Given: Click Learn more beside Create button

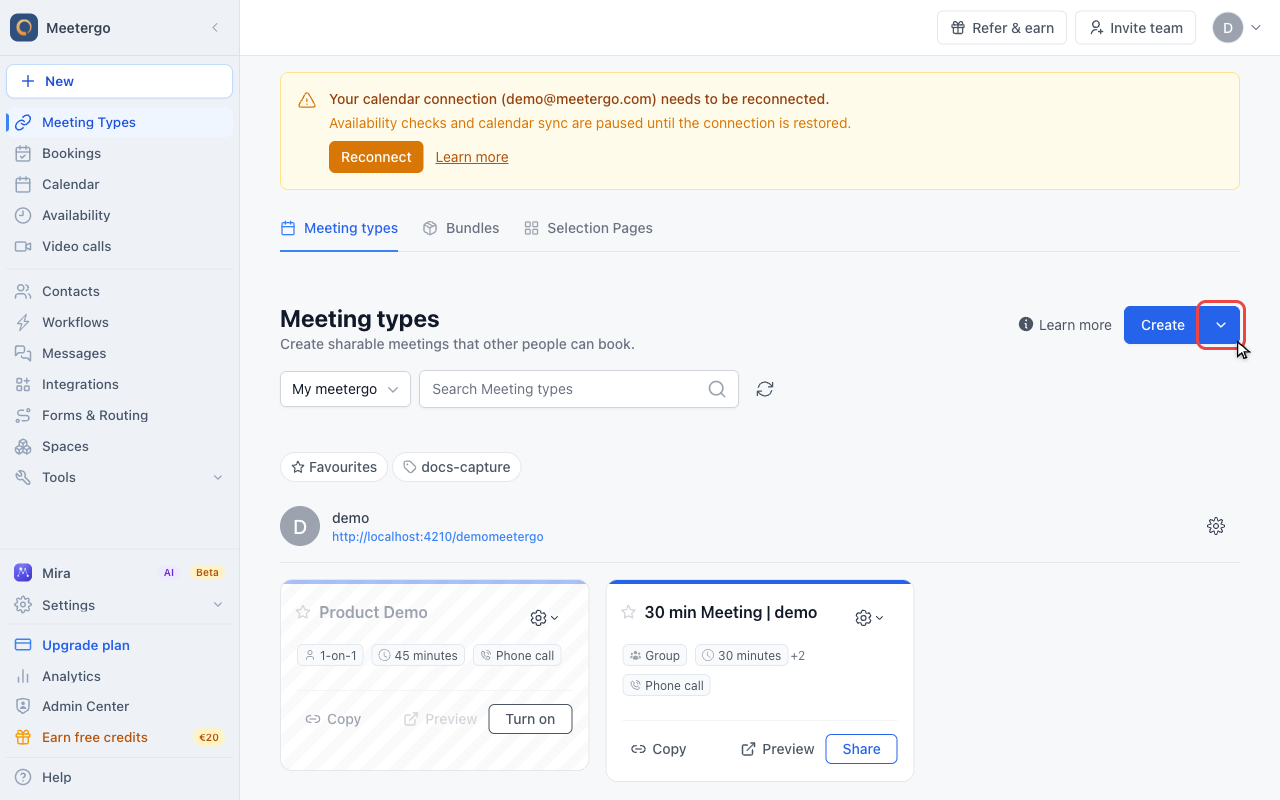Looking at the screenshot, I should pyautogui.click(x=1065, y=325).
